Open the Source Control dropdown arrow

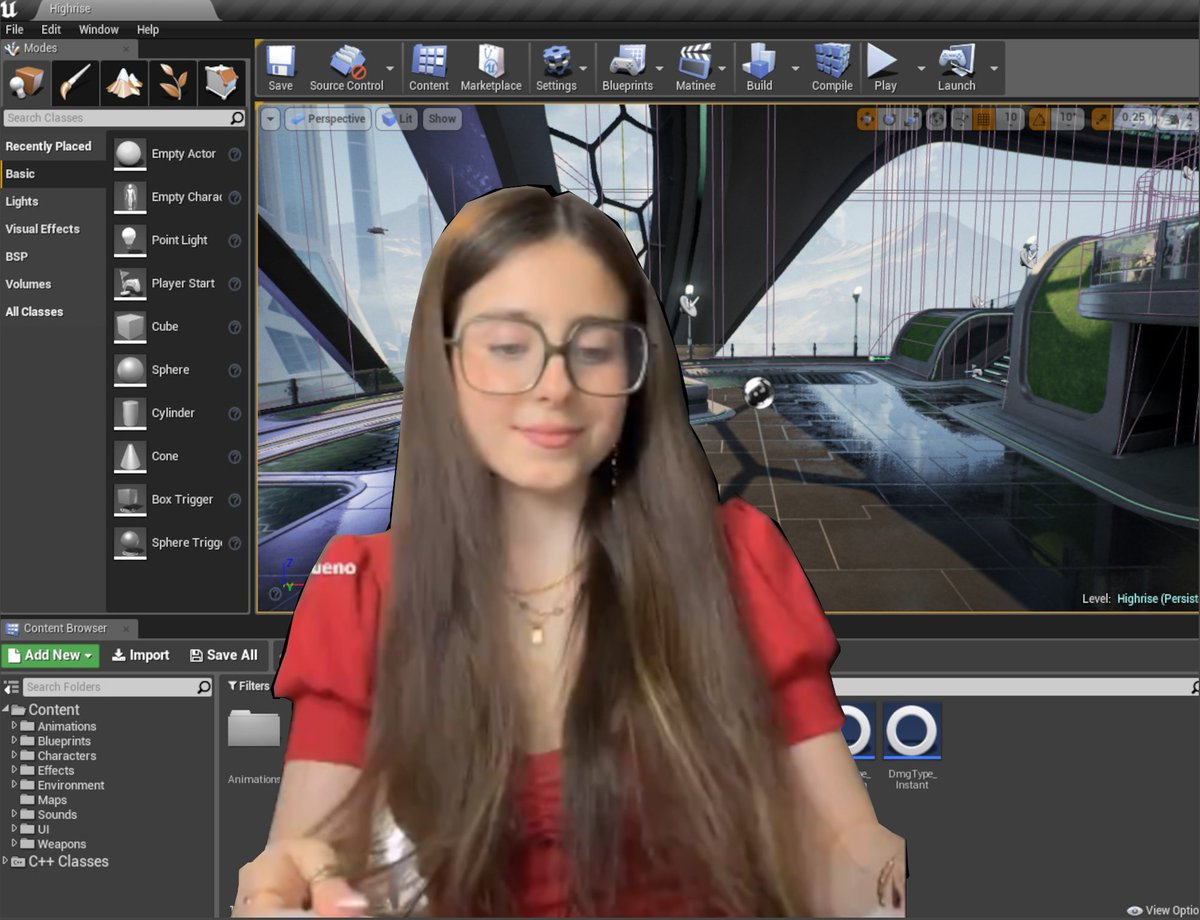click(391, 69)
